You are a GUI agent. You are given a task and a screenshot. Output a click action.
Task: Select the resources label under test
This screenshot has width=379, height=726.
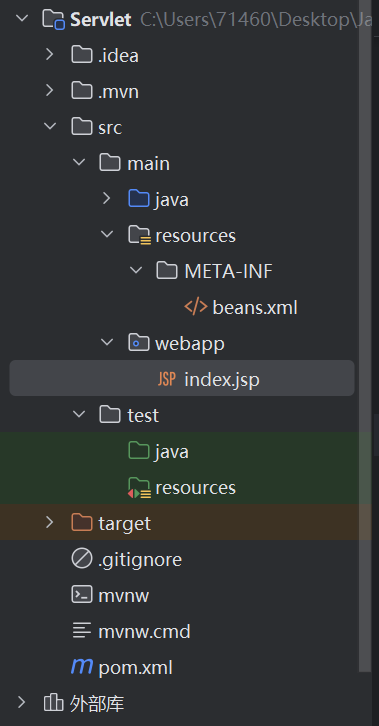coord(196,488)
